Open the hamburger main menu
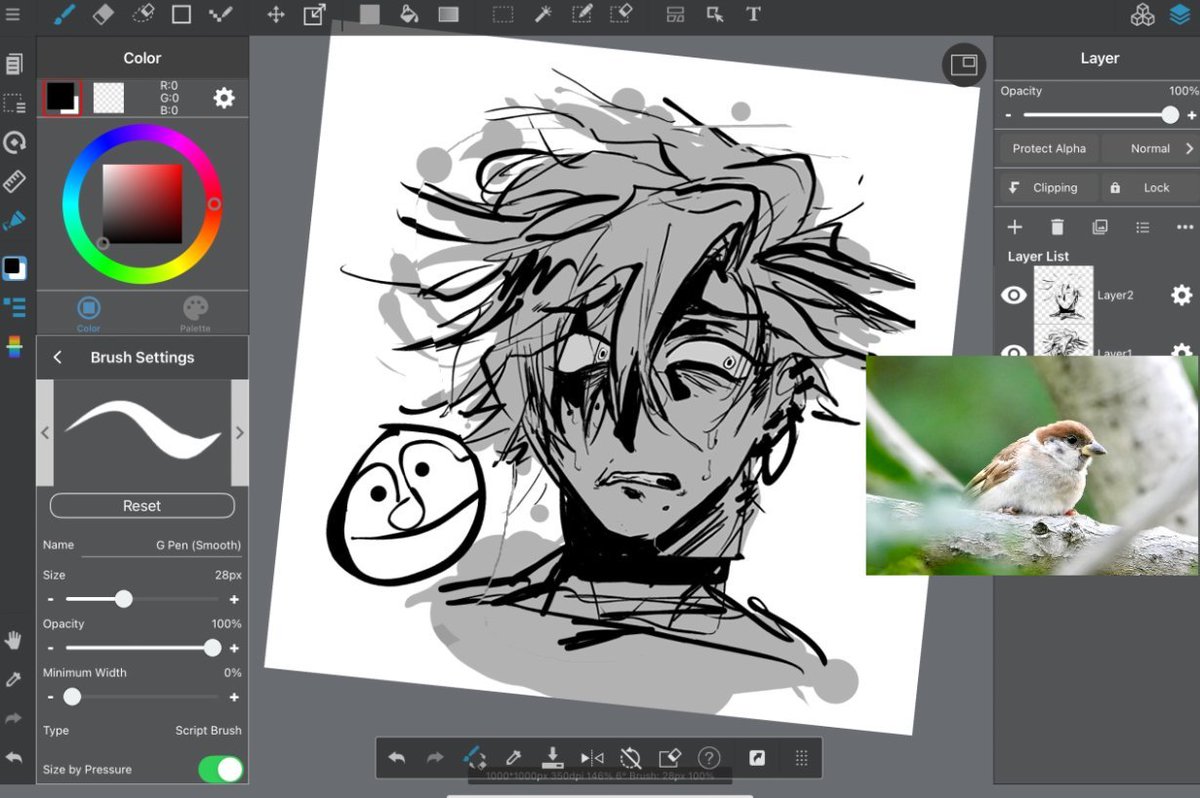Viewport: 1200px width, 798px height. (13, 14)
